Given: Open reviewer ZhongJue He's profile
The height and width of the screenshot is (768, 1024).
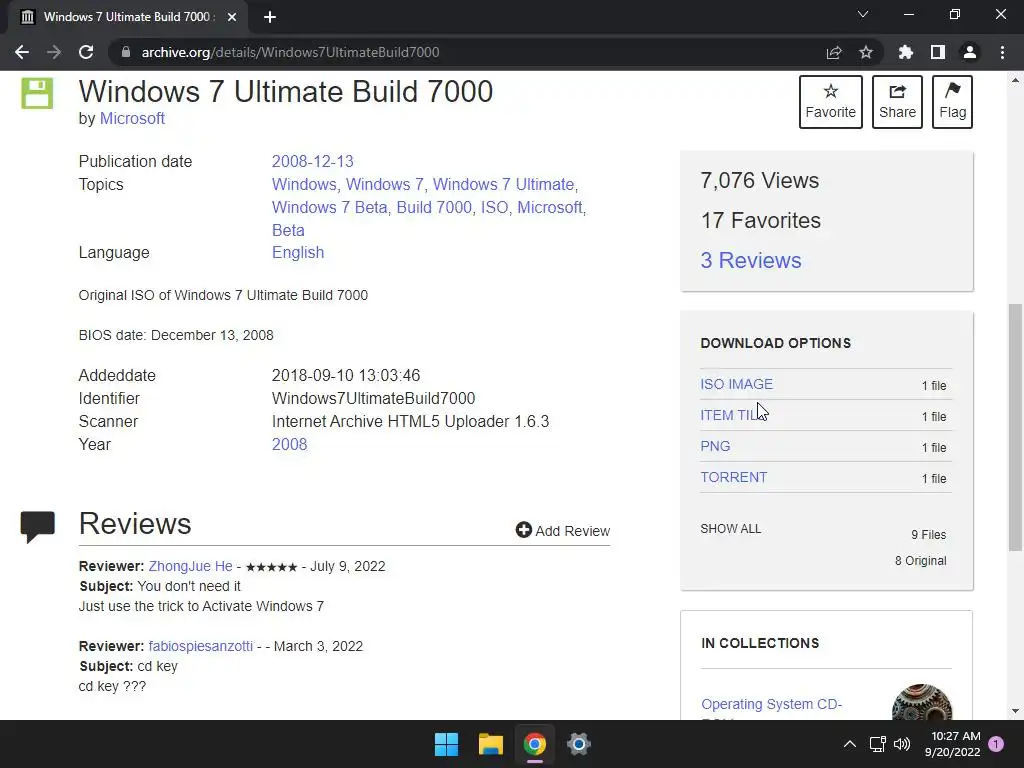Looking at the screenshot, I should click(x=190, y=566).
